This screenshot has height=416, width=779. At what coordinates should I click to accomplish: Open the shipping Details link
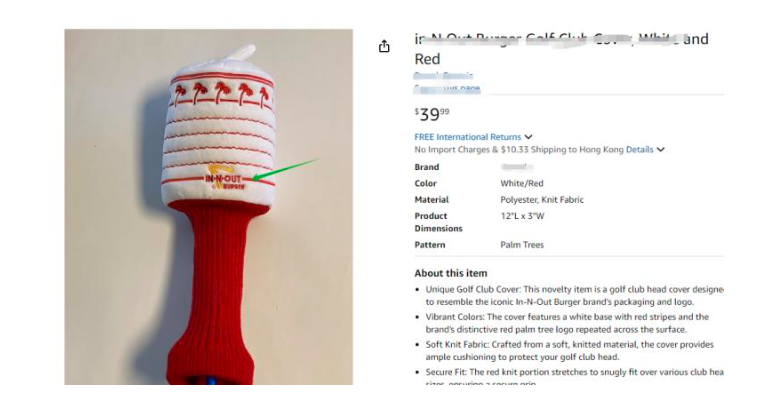pyautogui.click(x=639, y=150)
